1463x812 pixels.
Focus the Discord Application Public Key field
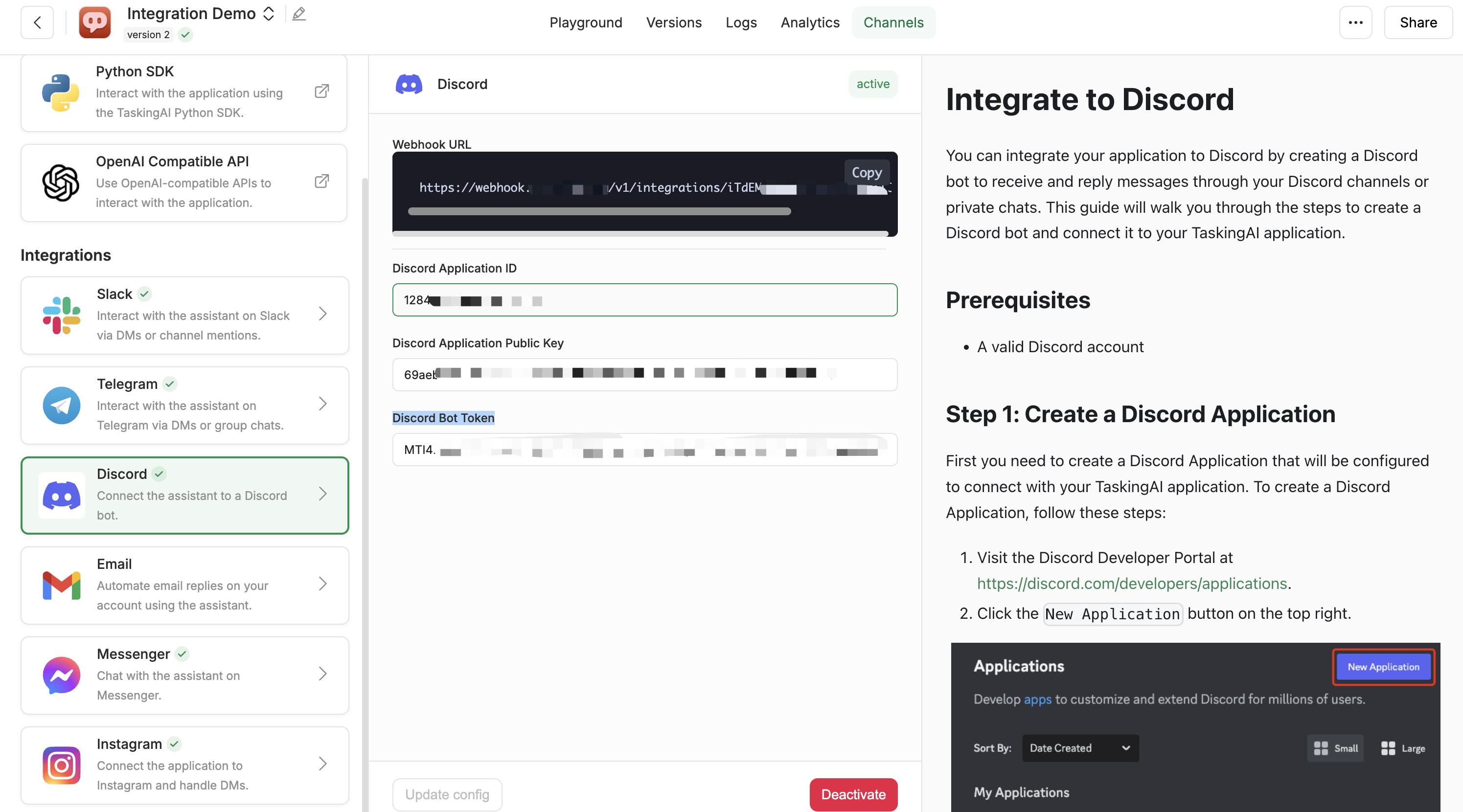click(x=644, y=375)
